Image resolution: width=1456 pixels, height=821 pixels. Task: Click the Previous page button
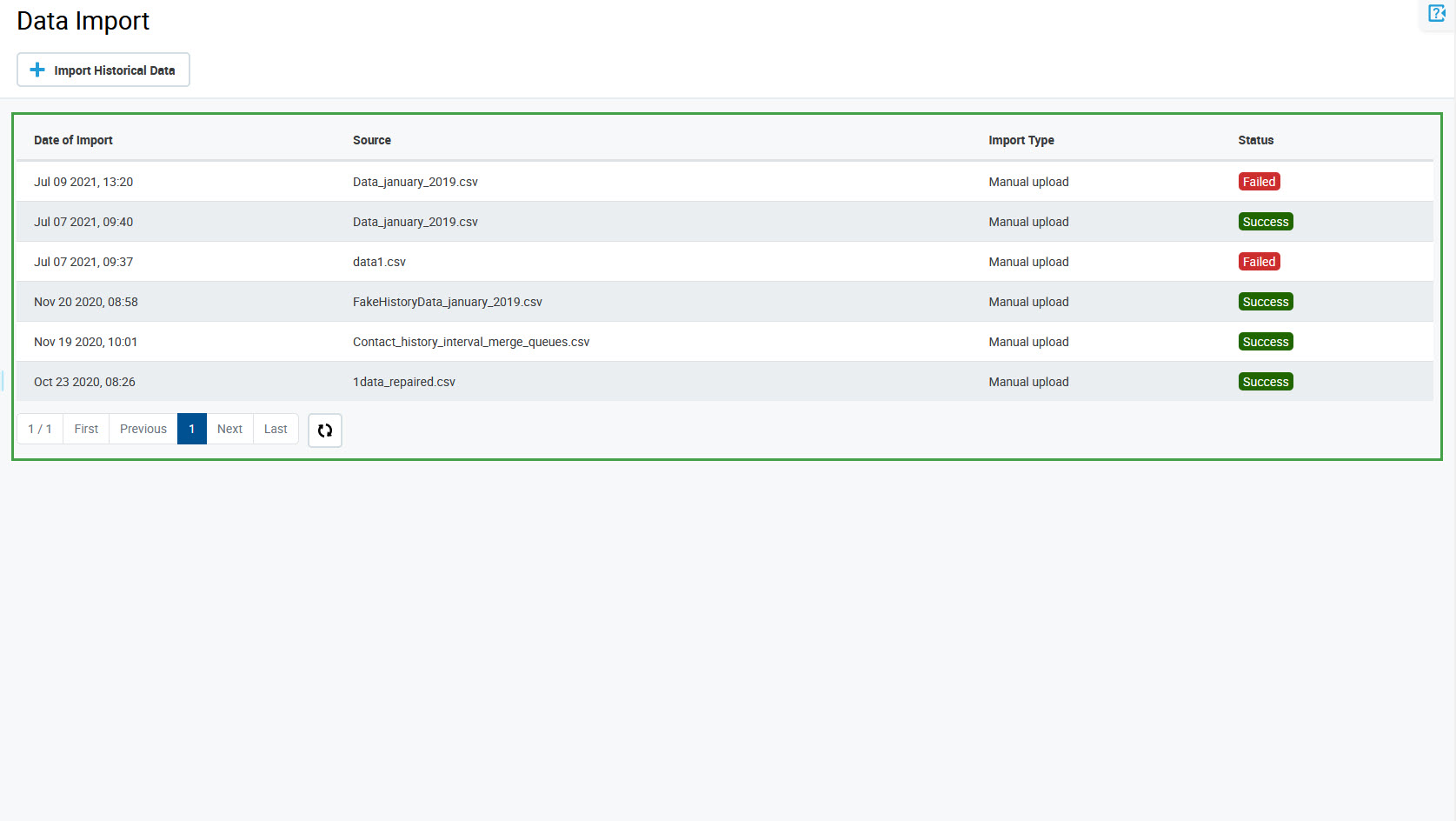pyautogui.click(x=143, y=429)
